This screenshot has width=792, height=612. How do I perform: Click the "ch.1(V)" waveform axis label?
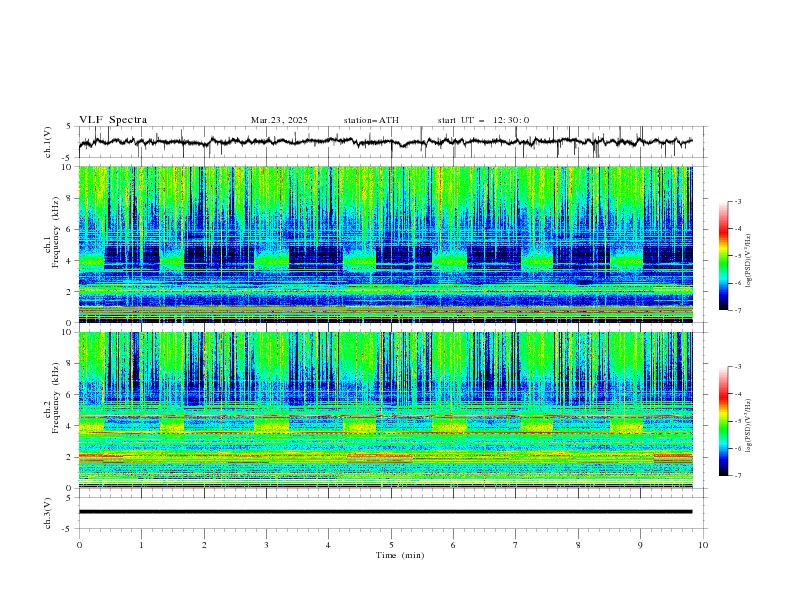pos(48,142)
